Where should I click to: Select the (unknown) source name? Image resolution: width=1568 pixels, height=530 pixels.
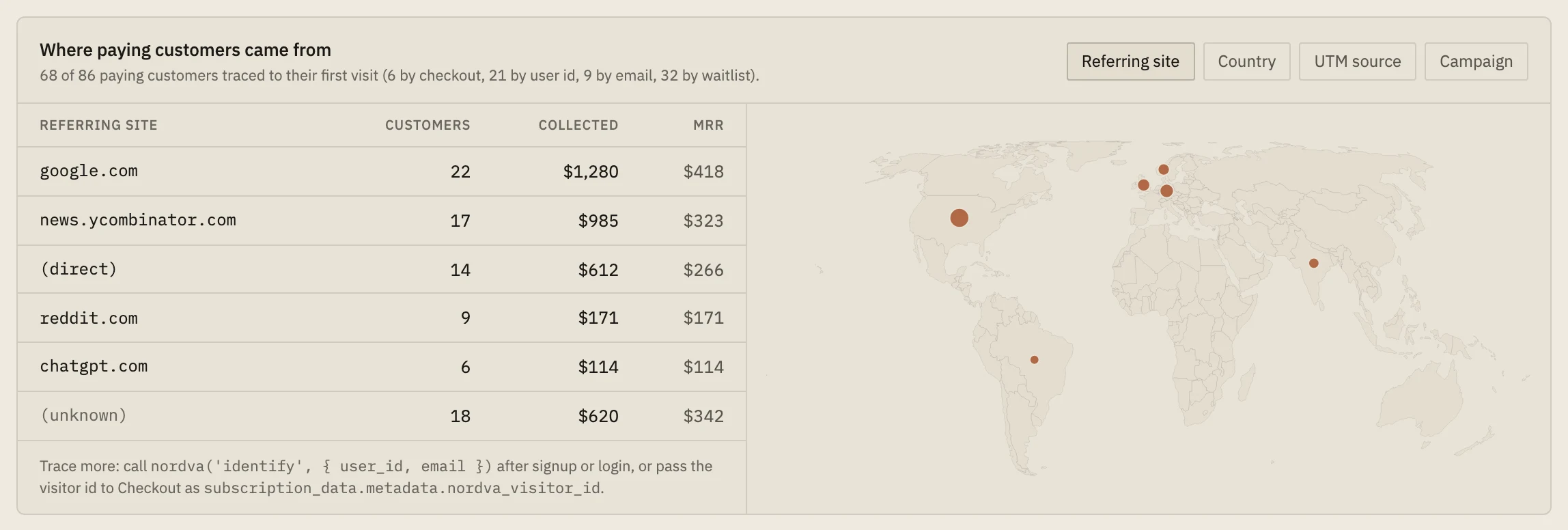click(x=83, y=415)
